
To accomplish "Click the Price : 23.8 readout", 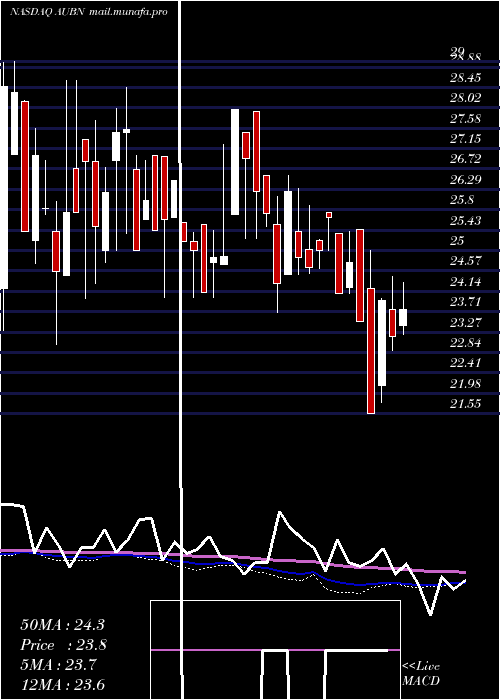I will click(x=63, y=645).
